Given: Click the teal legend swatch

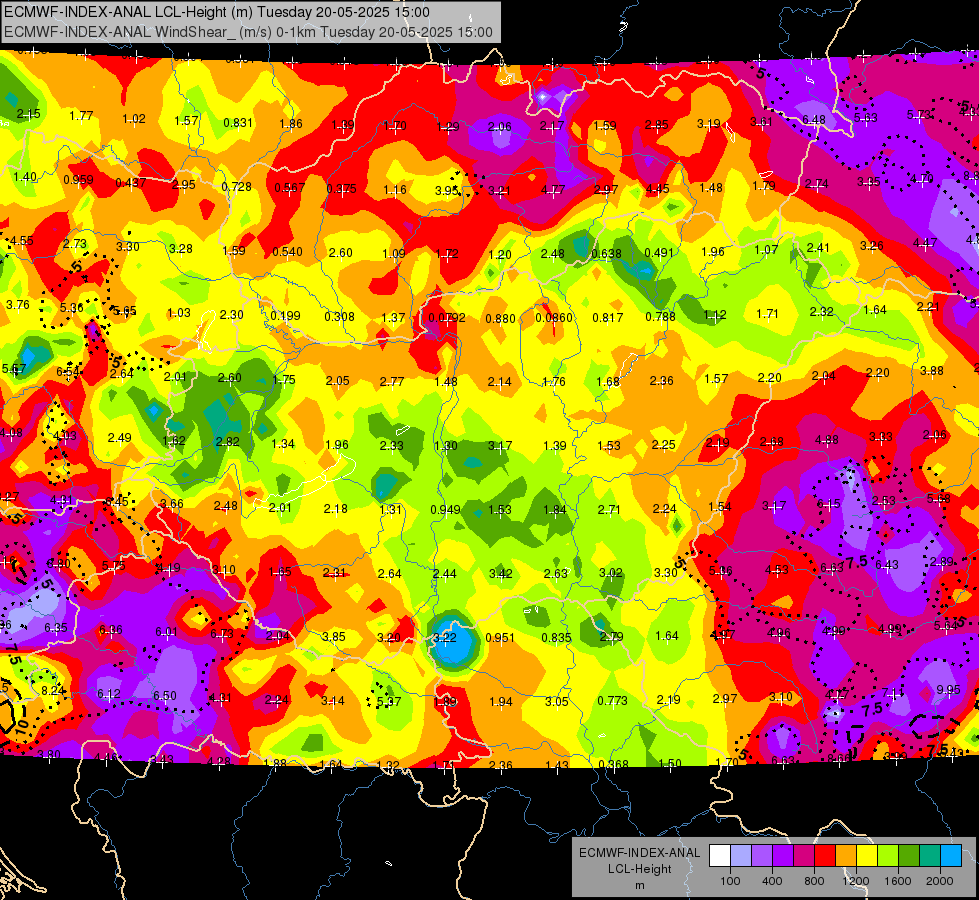Looking at the screenshot, I should click(930, 855).
